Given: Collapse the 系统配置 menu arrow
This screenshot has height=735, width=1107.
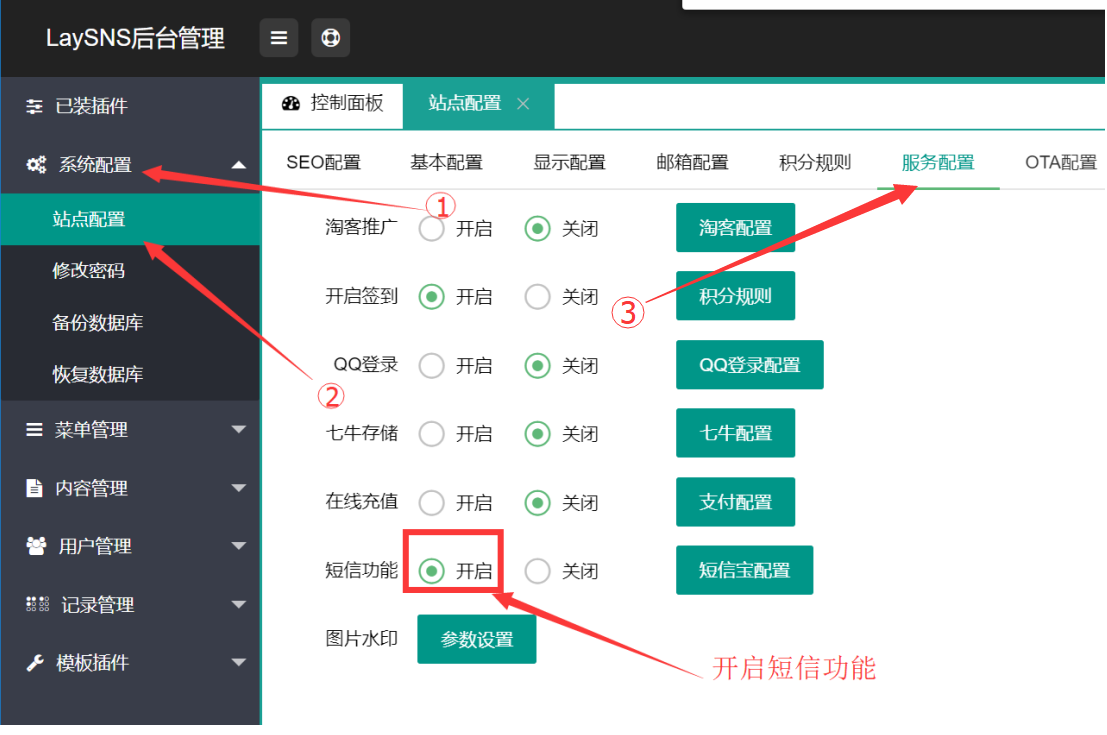Looking at the screenshot, I should [x=238, y=165].
